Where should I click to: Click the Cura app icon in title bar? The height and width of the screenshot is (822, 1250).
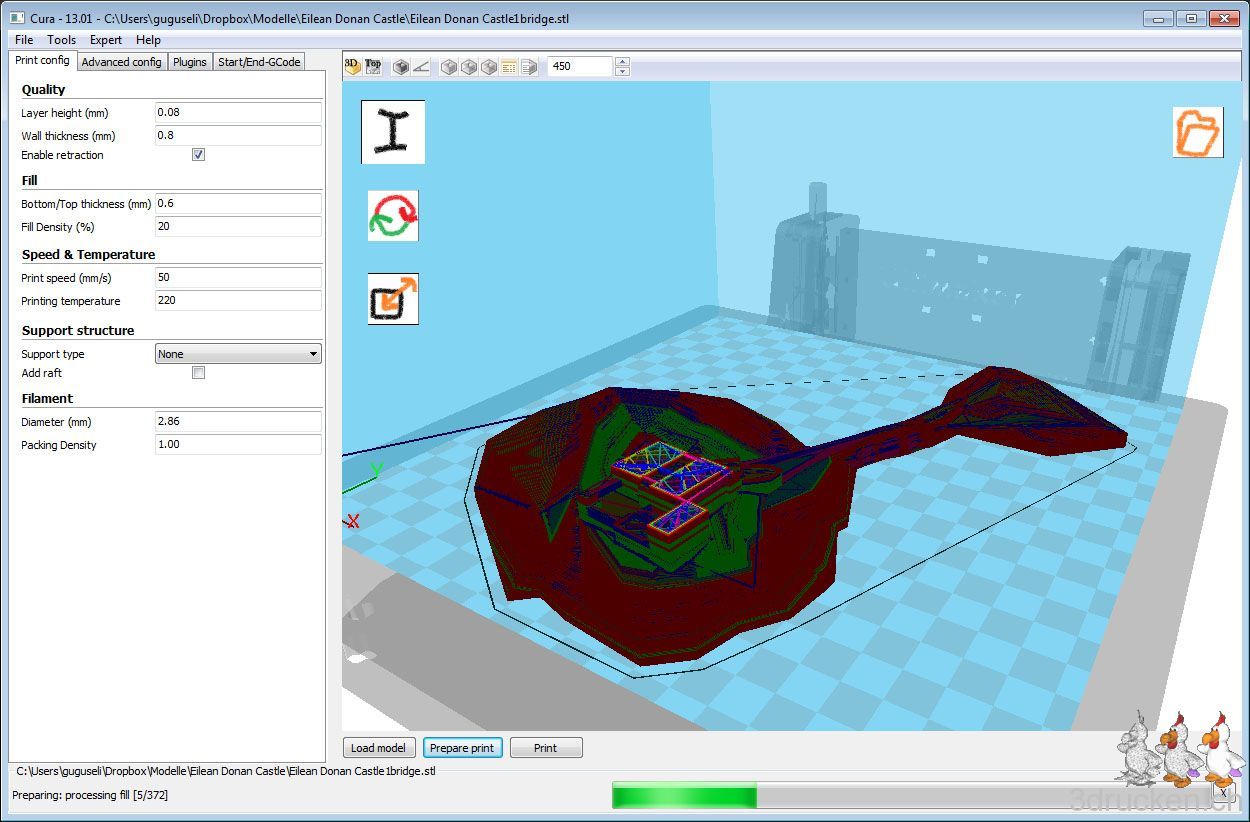pyautogui.click(x=17, y=18)
